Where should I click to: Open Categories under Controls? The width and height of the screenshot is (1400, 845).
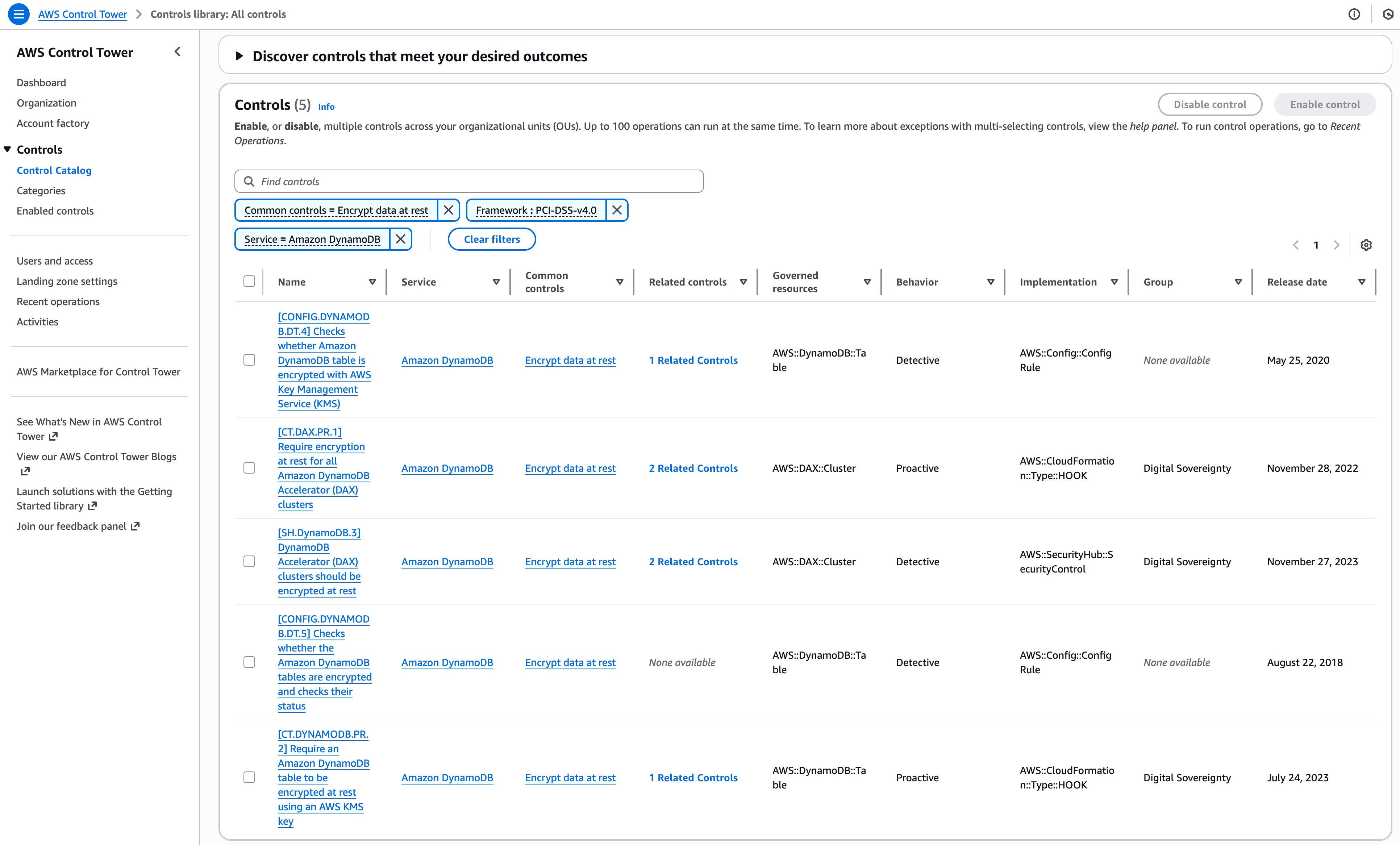(x=41, y=190)
